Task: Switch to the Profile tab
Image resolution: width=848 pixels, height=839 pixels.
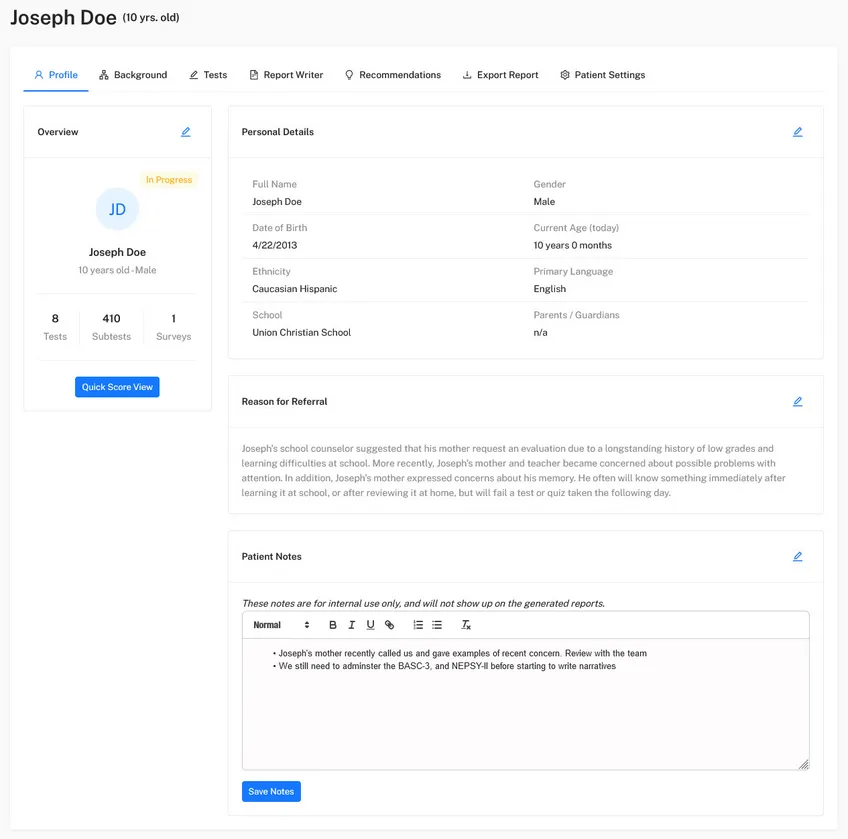Action: [x=56, y=75]
